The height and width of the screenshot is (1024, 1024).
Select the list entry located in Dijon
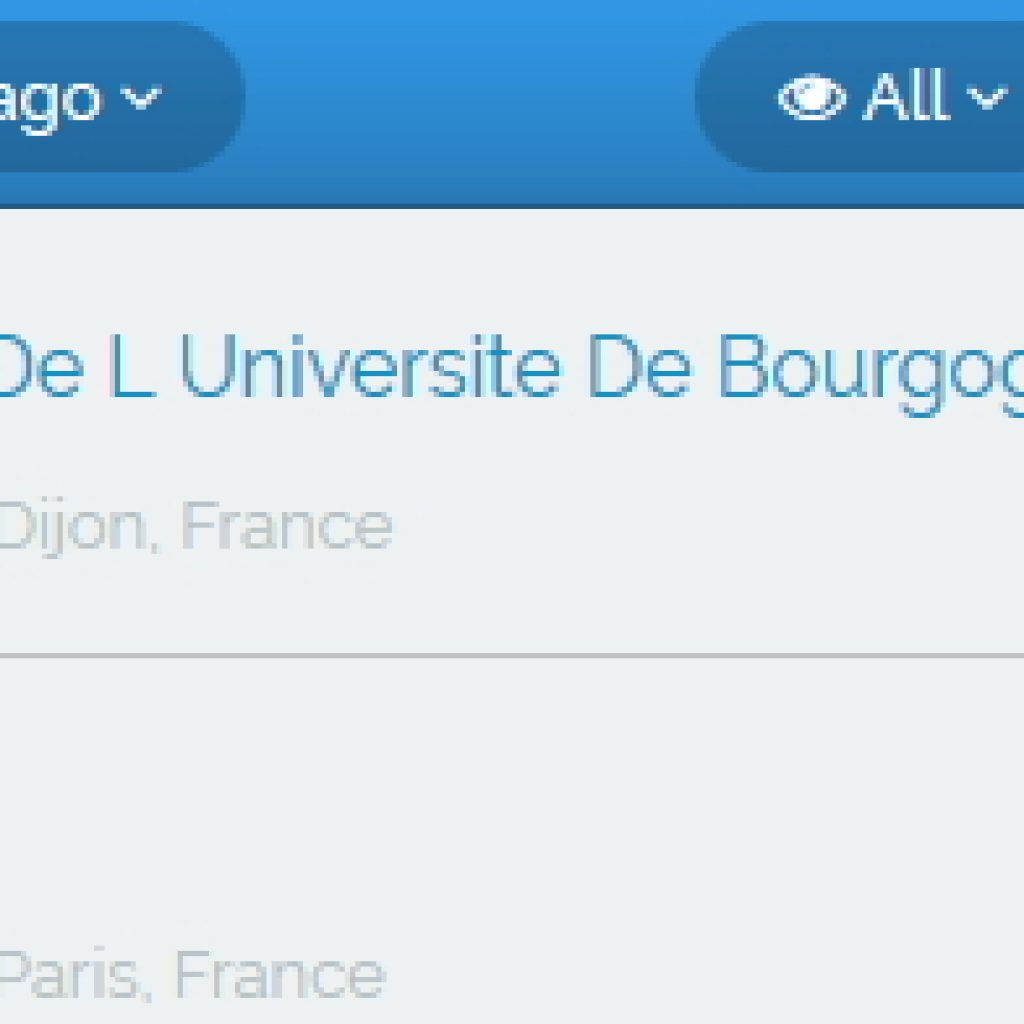click(512, 432)
